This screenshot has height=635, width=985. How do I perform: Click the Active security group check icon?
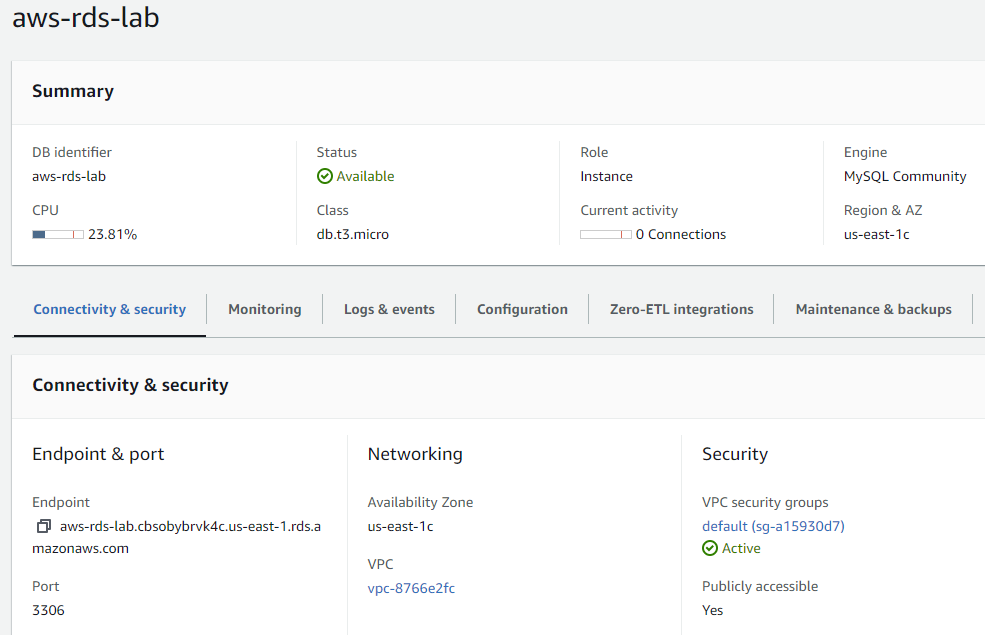[710, 548]
